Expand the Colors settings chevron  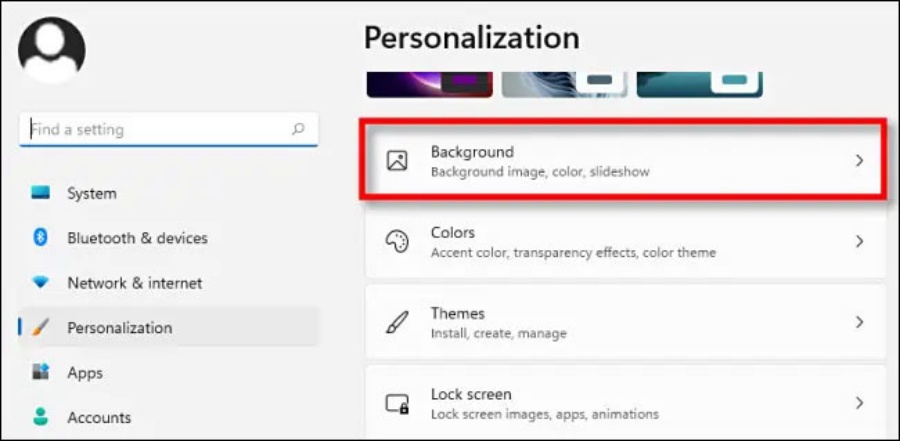coord(859,241)
